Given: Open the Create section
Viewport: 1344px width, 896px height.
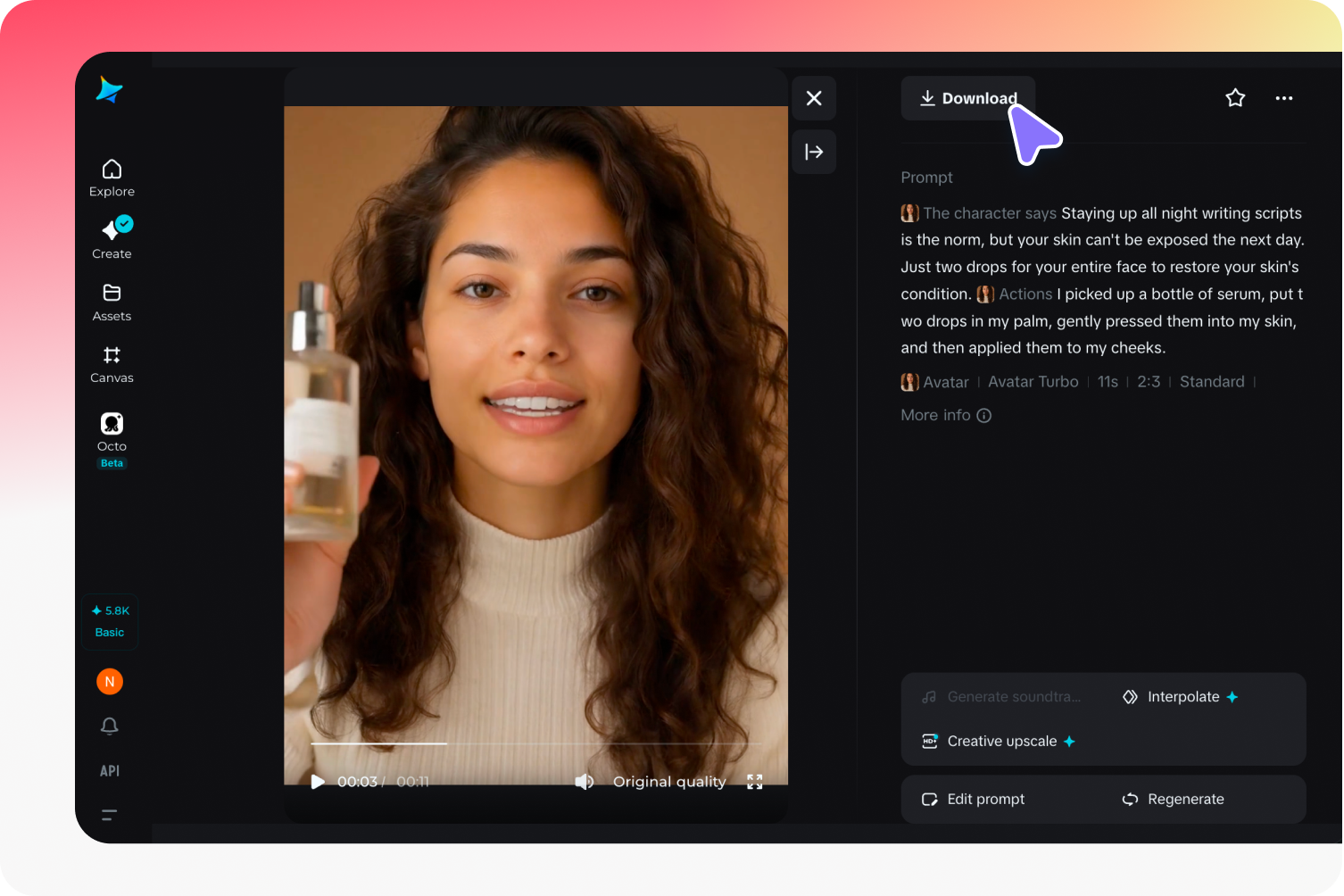Looking at the screenshot, I should click(112, 239).
